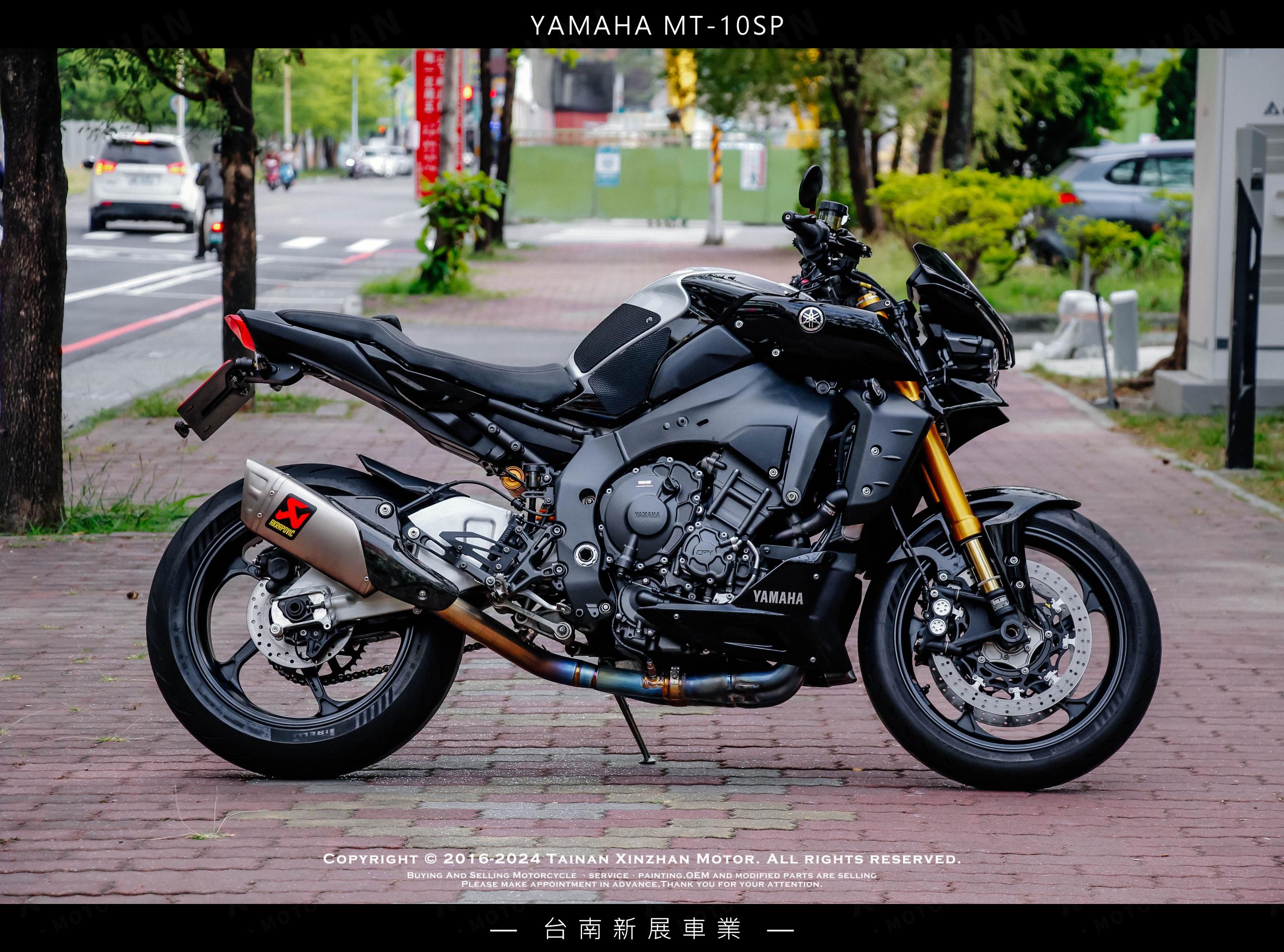This screenshot has width=1284, height=952.
Task: Click the YAMAHA MT-10SP title text
Action: tap(657, 25)
